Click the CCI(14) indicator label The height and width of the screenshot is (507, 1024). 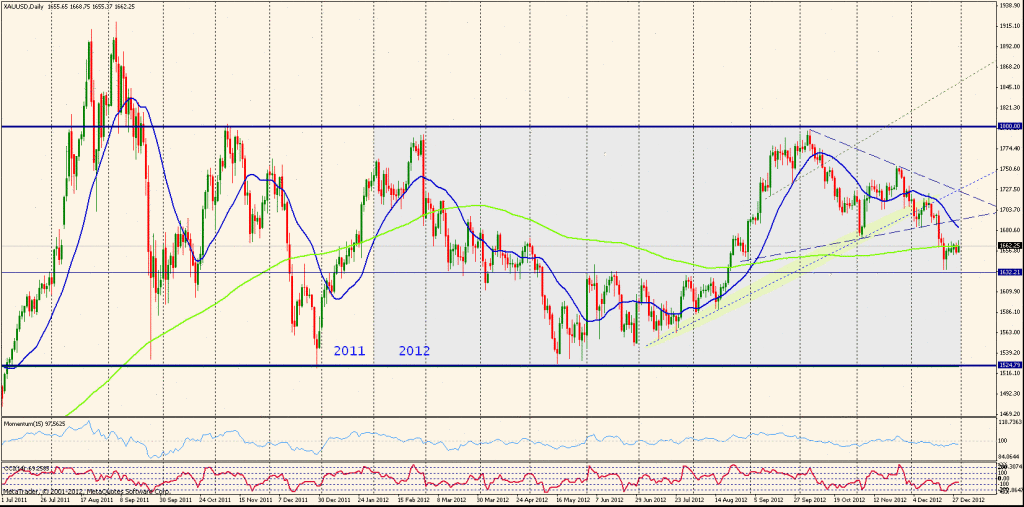(28, 466)
